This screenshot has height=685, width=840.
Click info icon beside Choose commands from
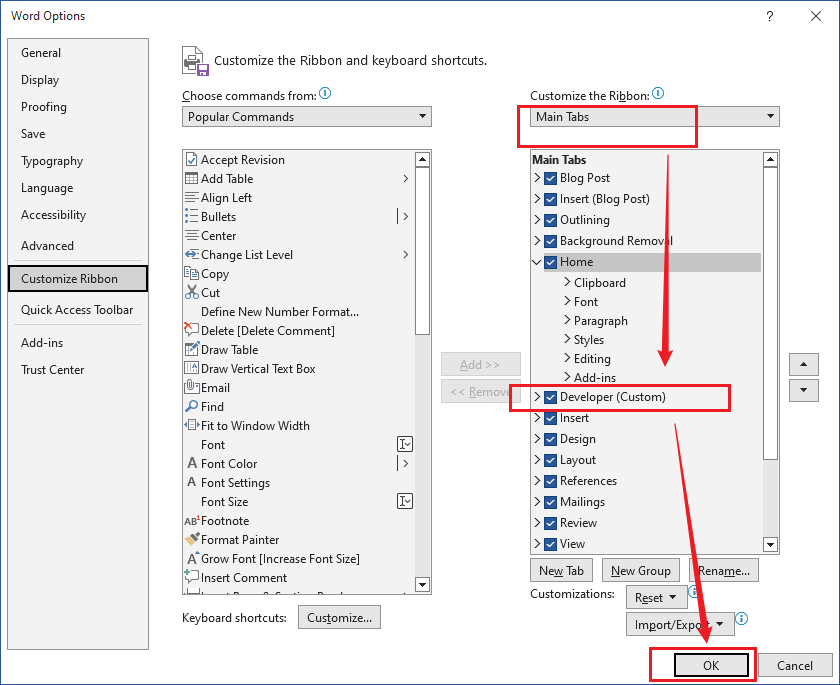(x=325, y=94)
